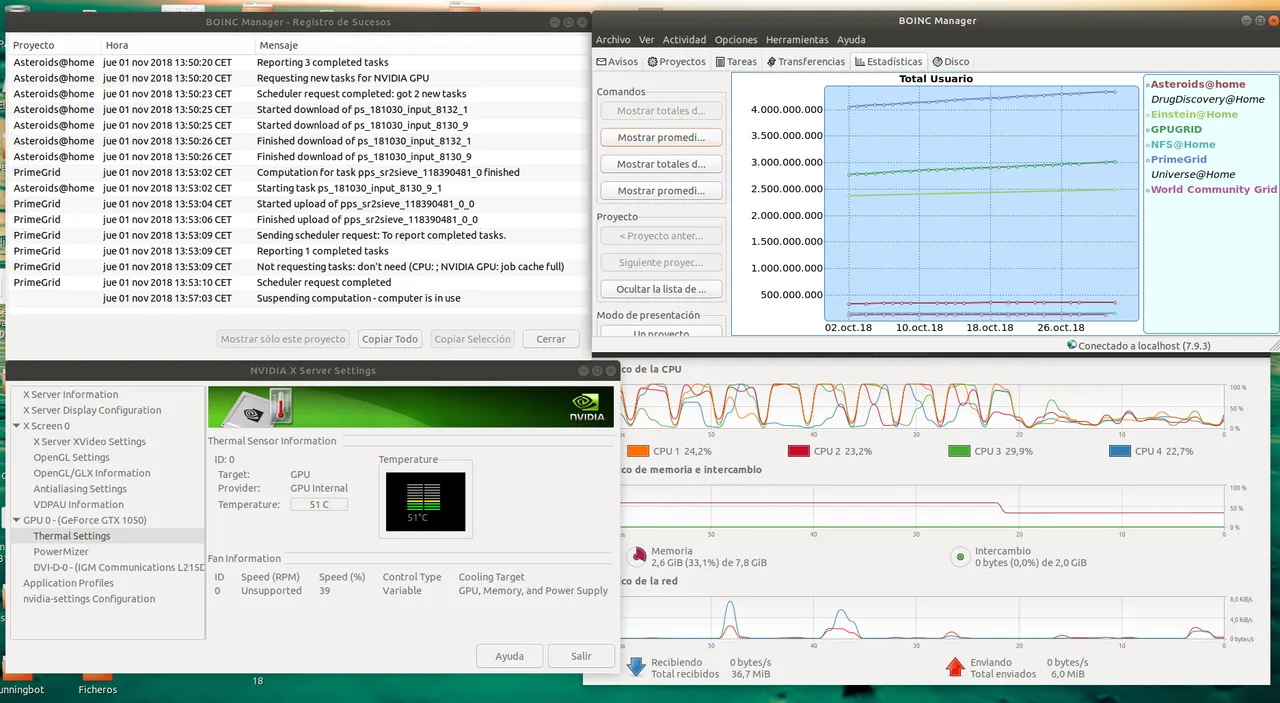The width and height of the screenshot is (1280, 703).
Task: Select the Requesting new tasks for NVIDIA GPU row
Action: (297, 78)
